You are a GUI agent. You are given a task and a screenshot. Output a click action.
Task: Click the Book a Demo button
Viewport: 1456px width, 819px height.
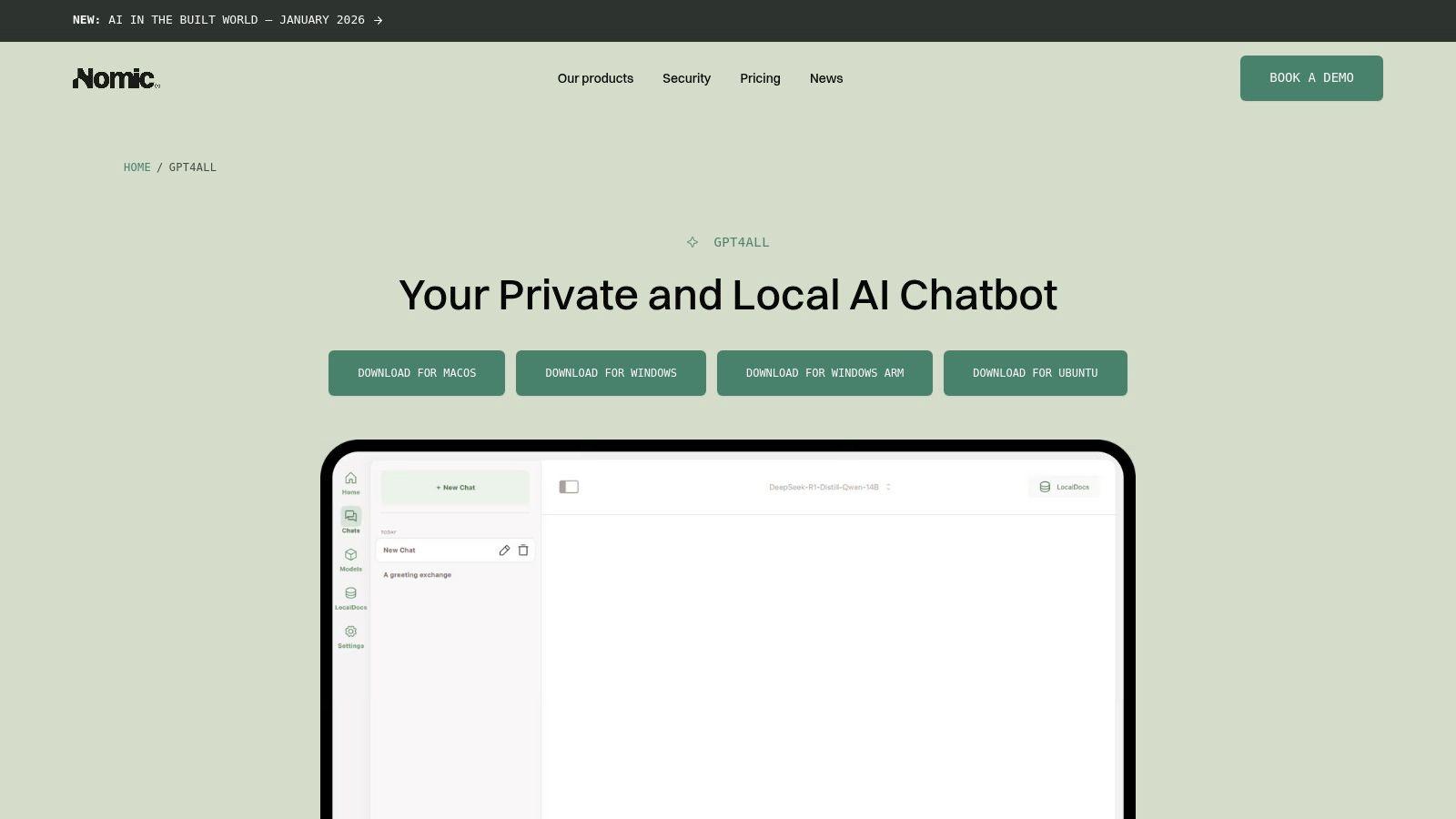point(1311,78)
